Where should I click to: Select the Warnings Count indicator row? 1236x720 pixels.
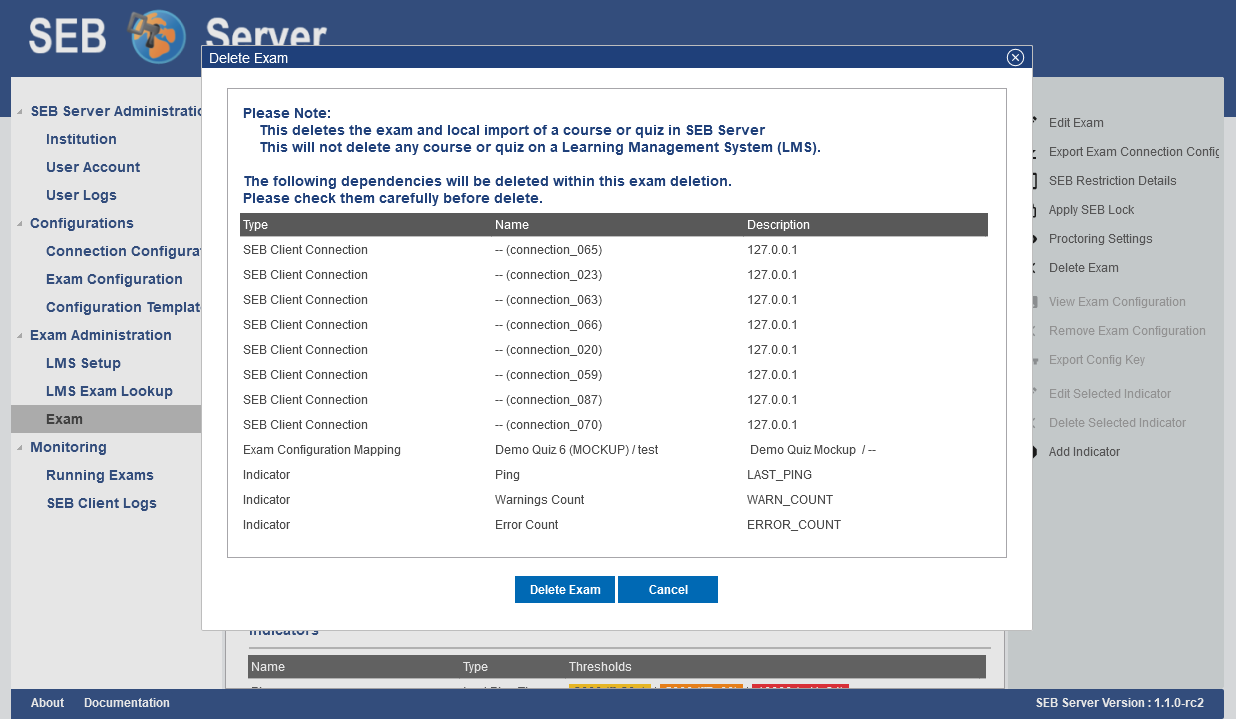coord(540,500)
